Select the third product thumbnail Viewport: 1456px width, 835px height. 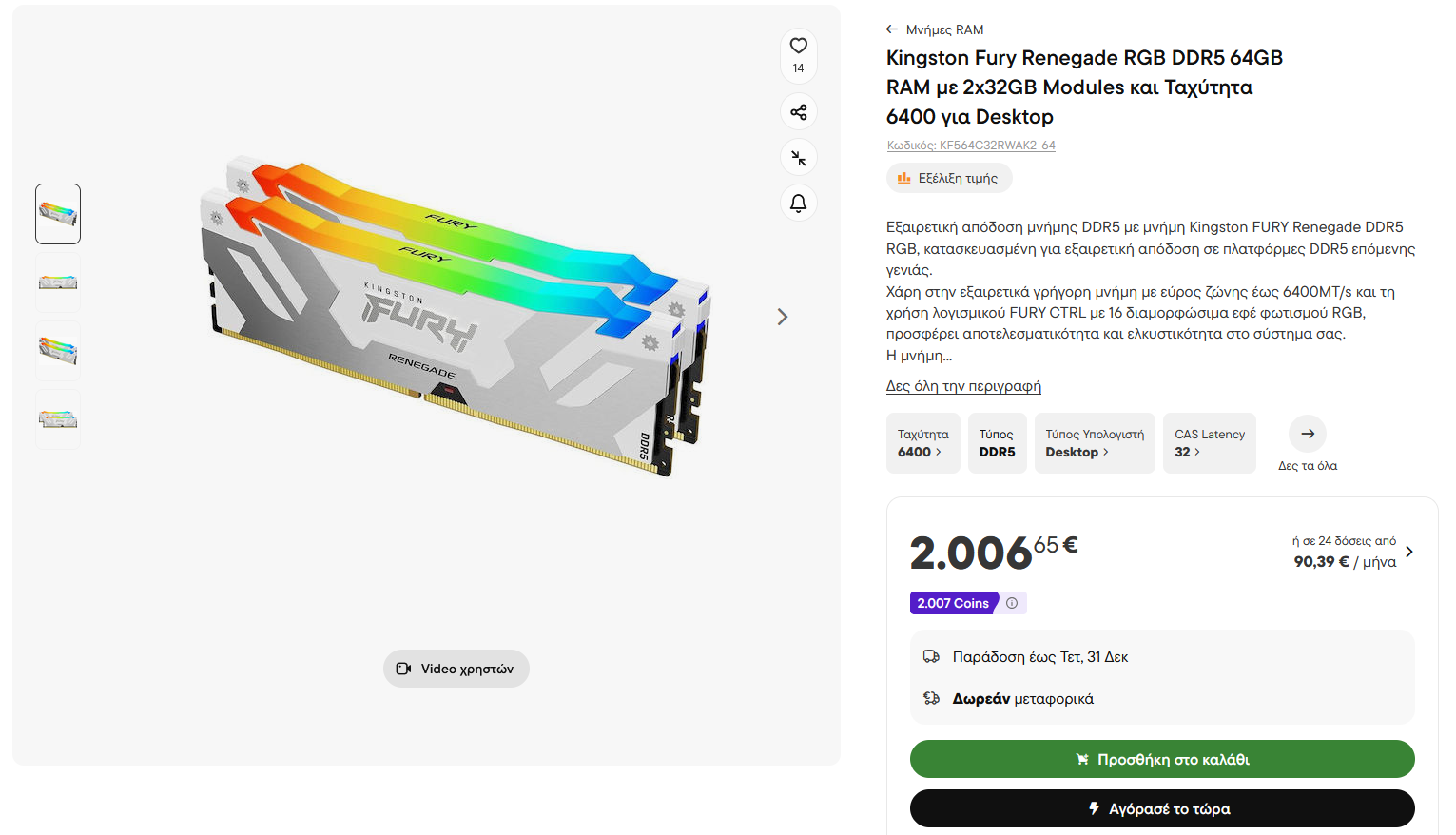click(x=58, y=351)
